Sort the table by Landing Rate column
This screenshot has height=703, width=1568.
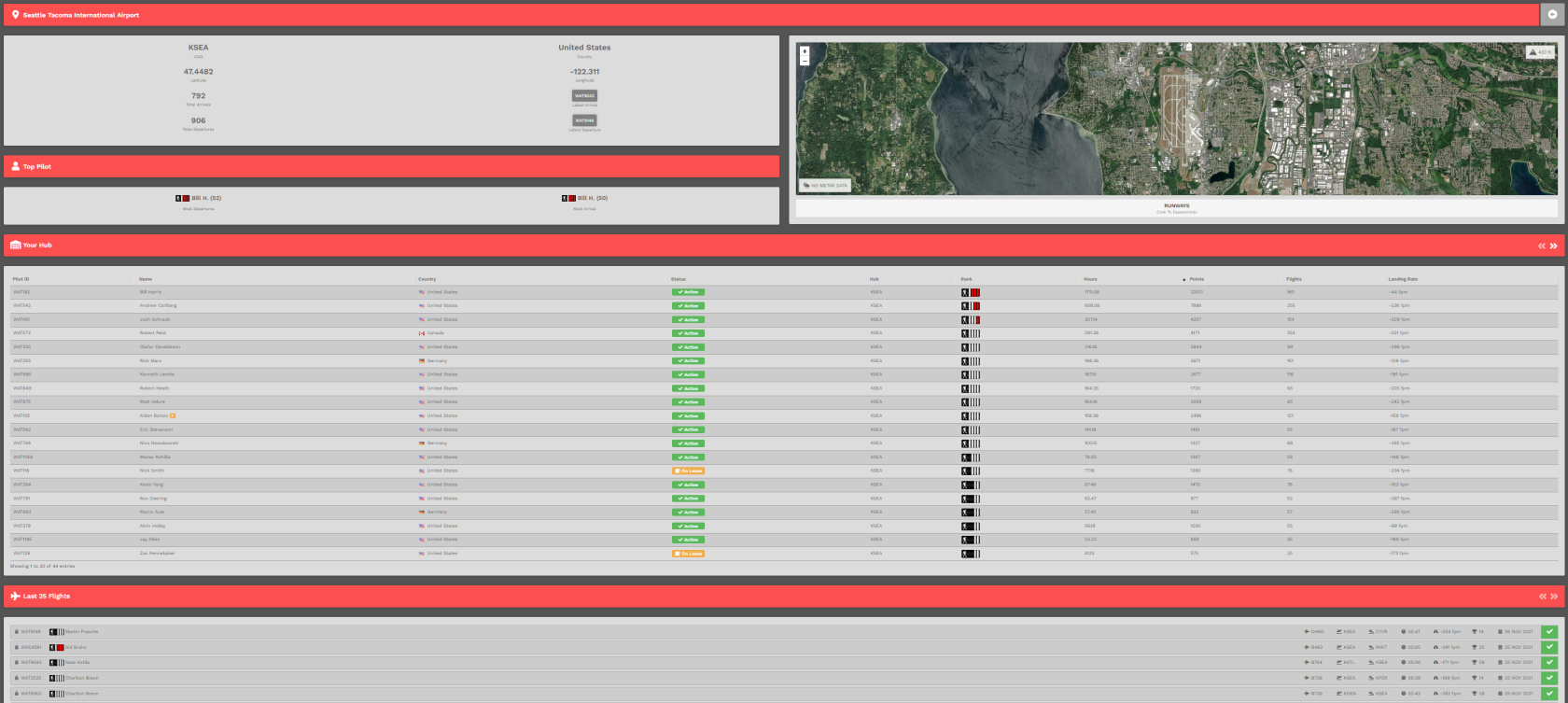pyautogui.click(x=1403, y=279)
